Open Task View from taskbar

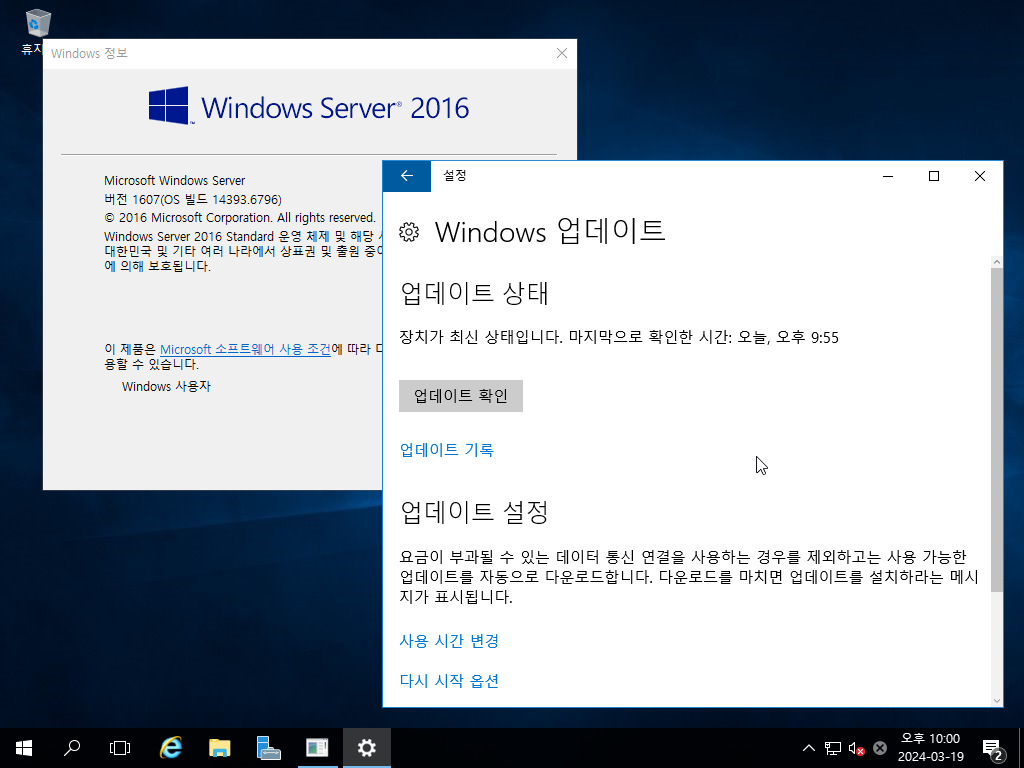[x=120, y=748]
